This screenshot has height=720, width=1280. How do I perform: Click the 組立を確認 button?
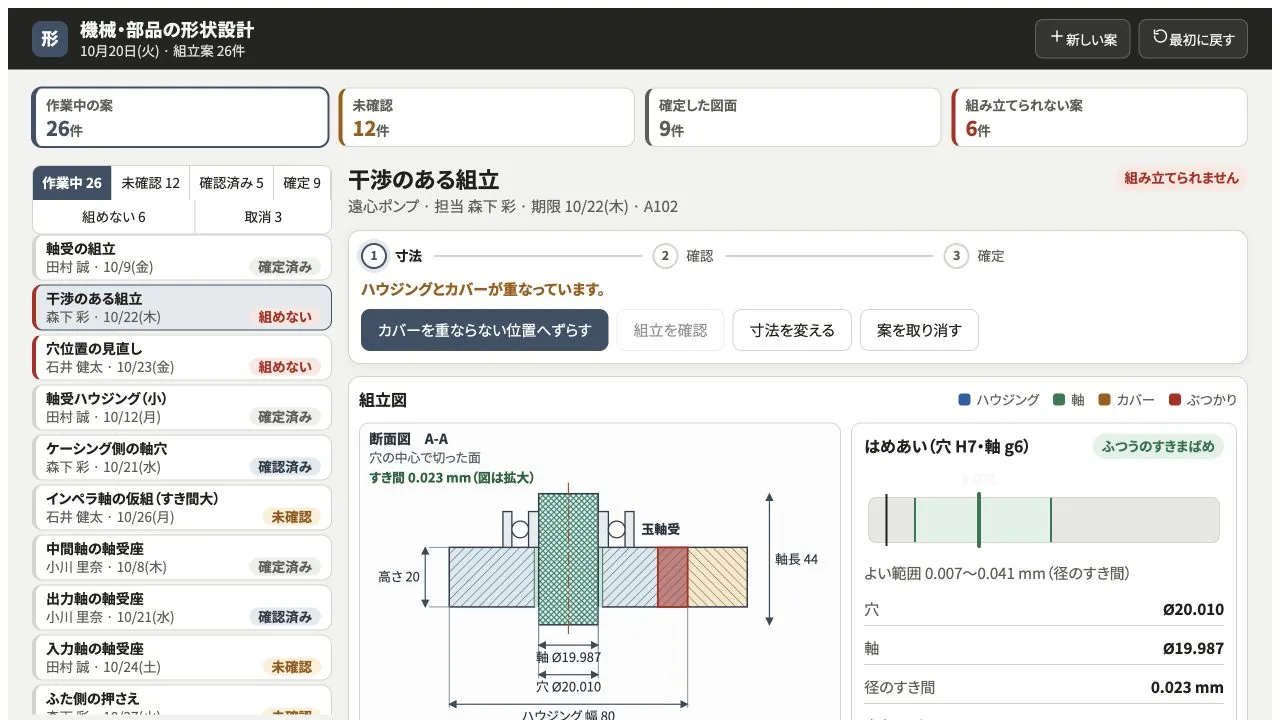pyautogui.click(x=670, y=330)
